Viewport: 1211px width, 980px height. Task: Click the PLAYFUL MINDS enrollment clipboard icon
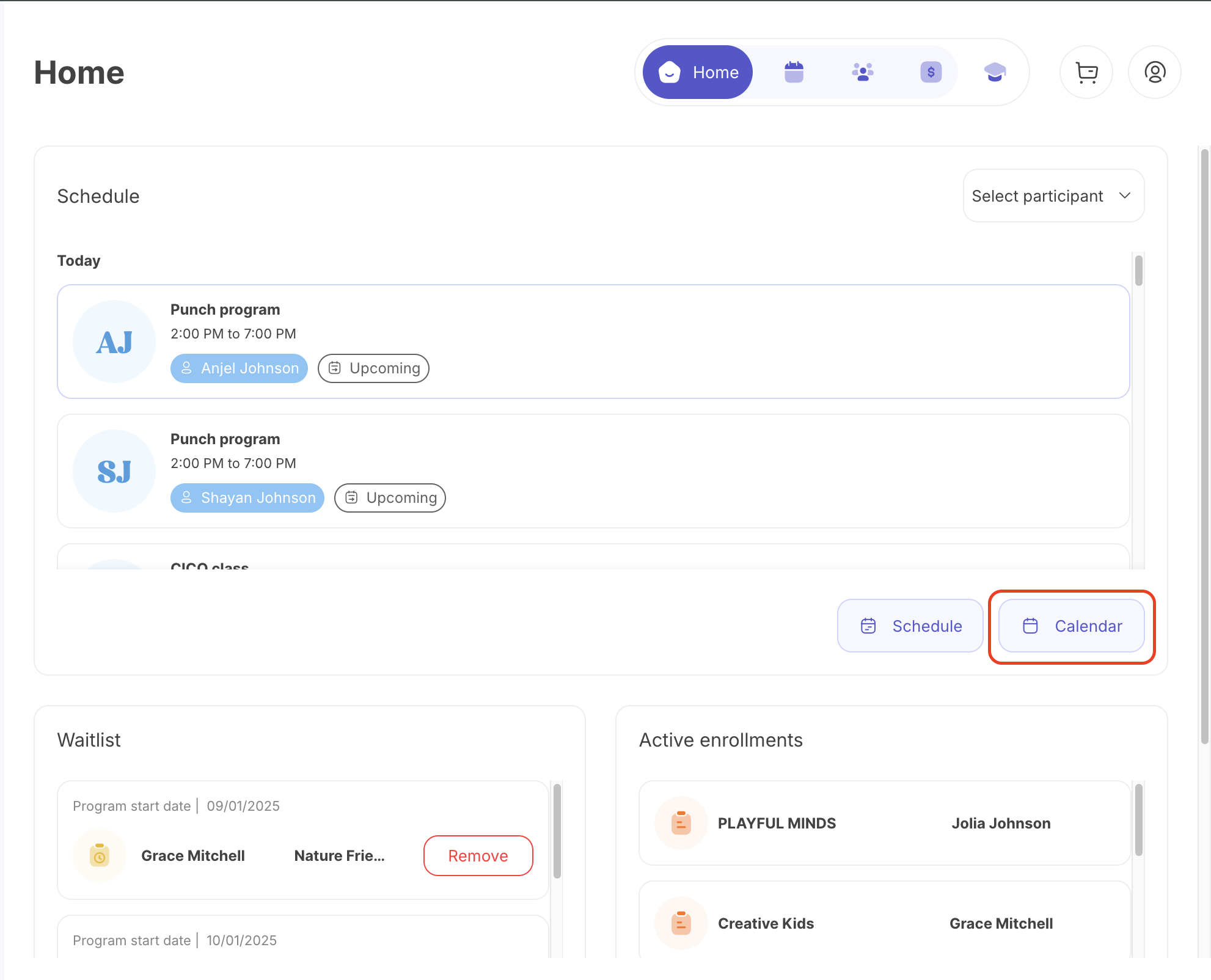pos(681,823)
